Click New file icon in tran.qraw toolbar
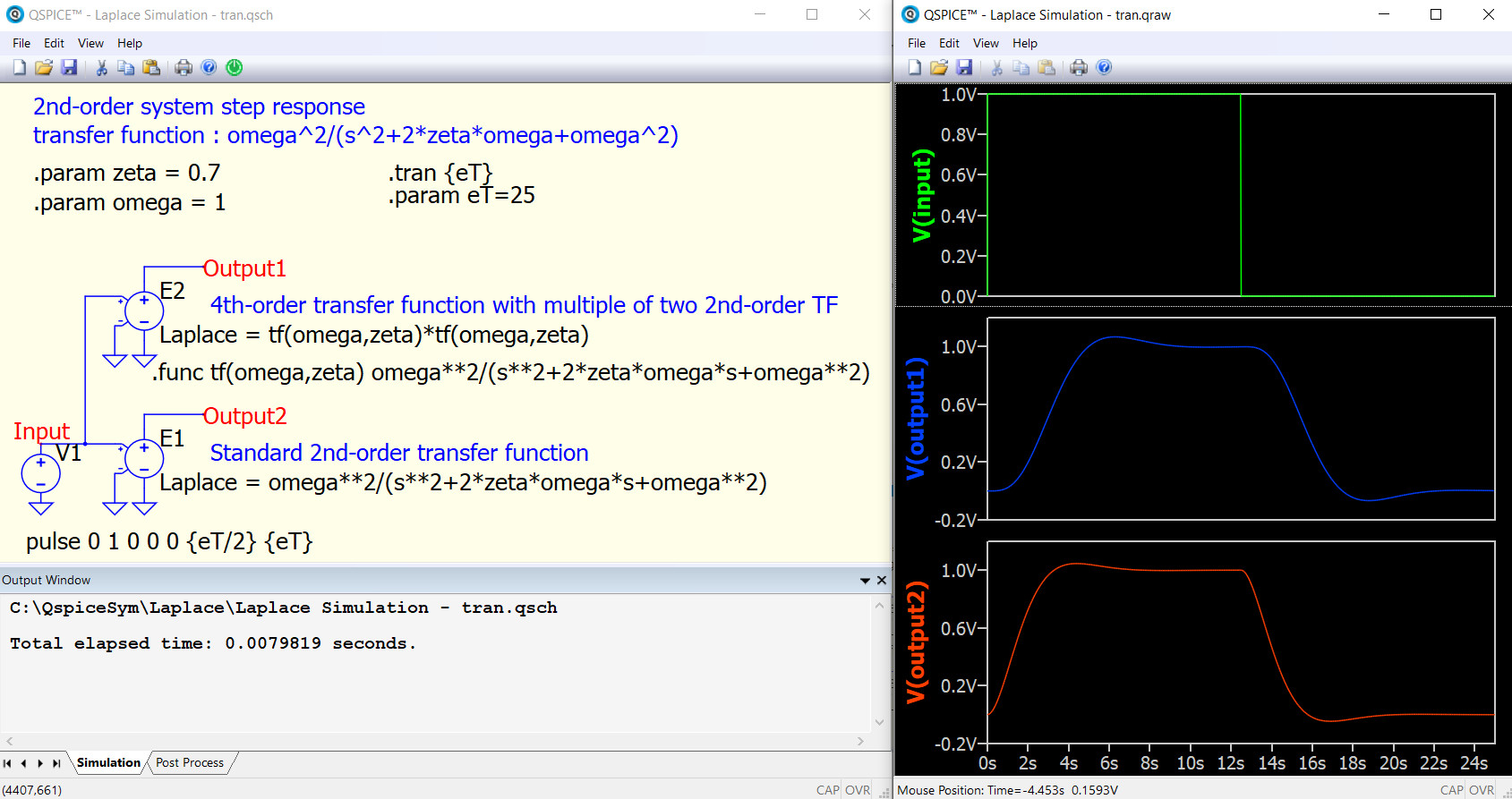Screen dimensions: 1512x799 pyautogui.click(x=914, y=67)
